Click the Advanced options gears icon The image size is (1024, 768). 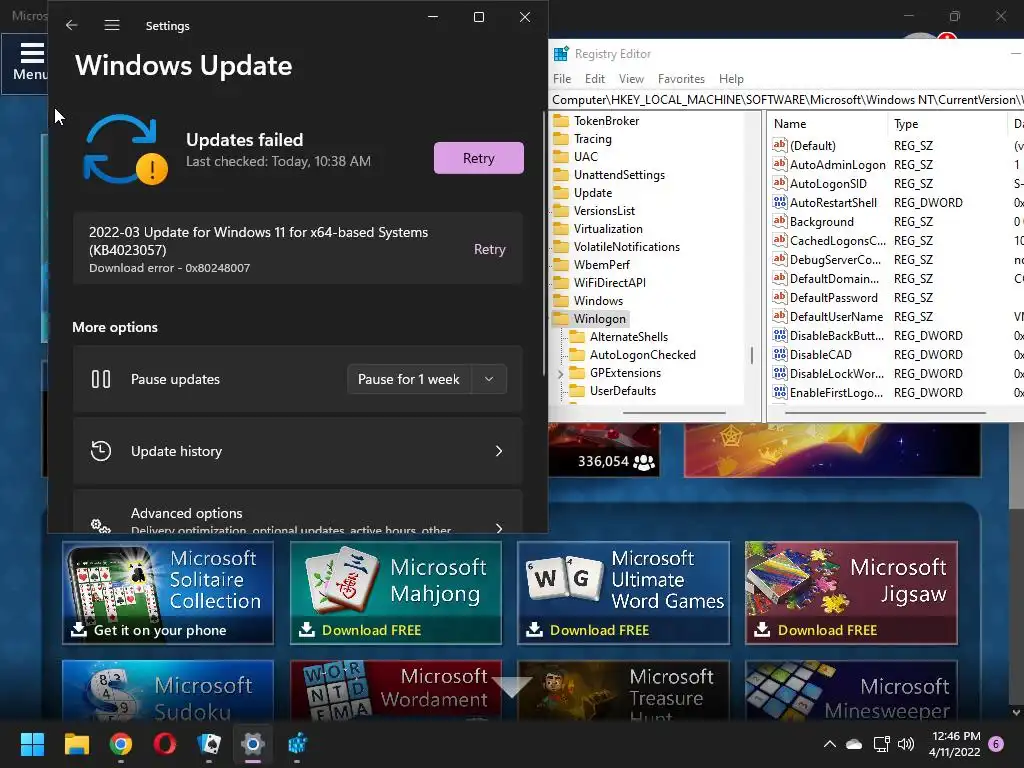pos(101,525)
